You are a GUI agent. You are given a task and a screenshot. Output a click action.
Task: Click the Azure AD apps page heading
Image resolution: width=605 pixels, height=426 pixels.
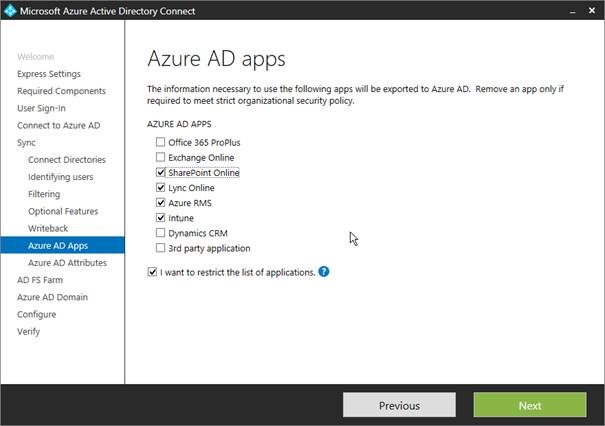(x=216, y=59)
